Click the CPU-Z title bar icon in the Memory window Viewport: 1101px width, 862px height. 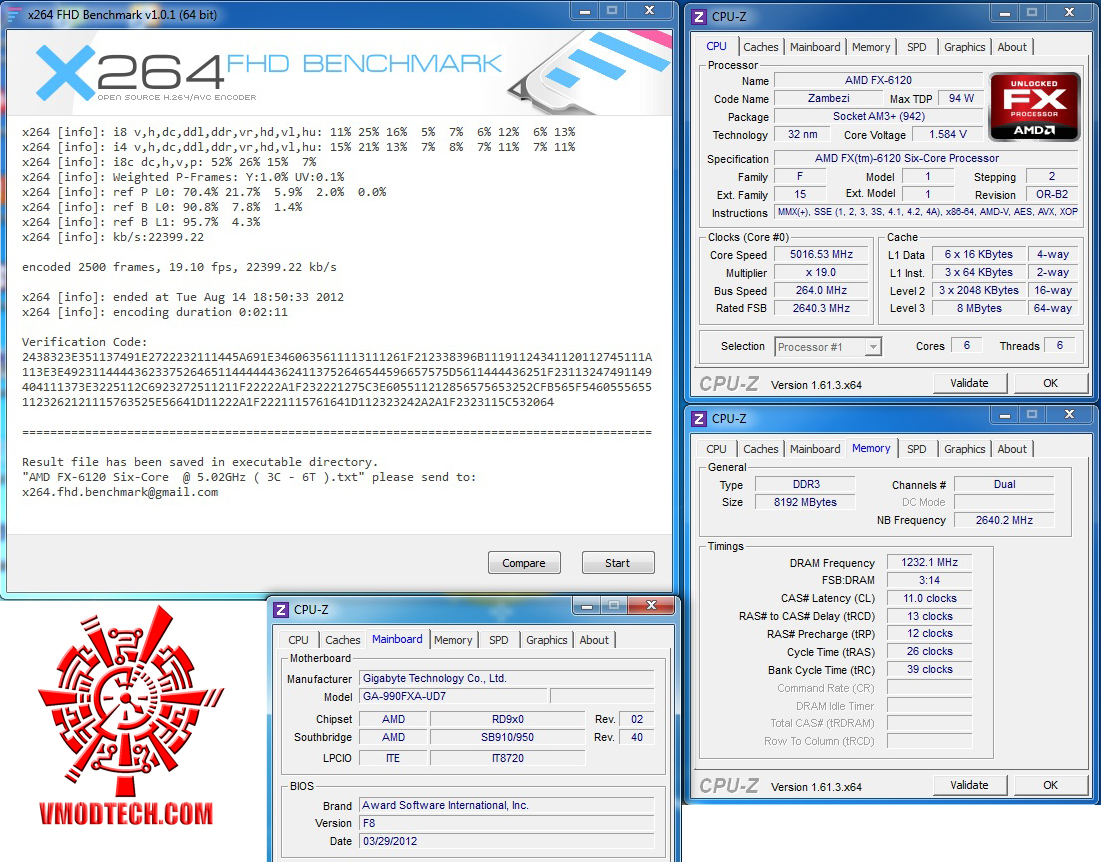click(x=699, y=418)
